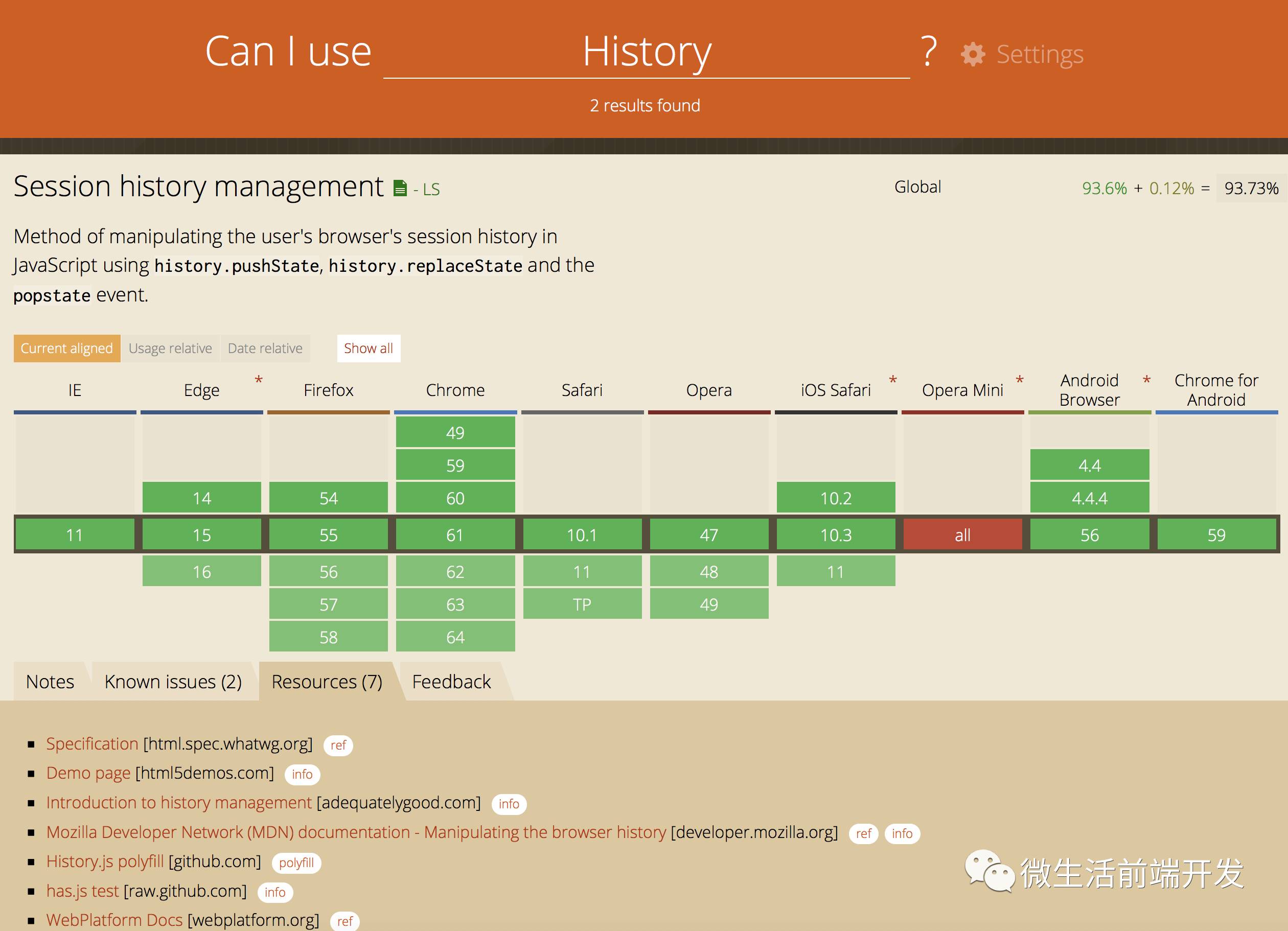Open the History.js polyfill link
1288x931 pixels.
click(104, 861)
